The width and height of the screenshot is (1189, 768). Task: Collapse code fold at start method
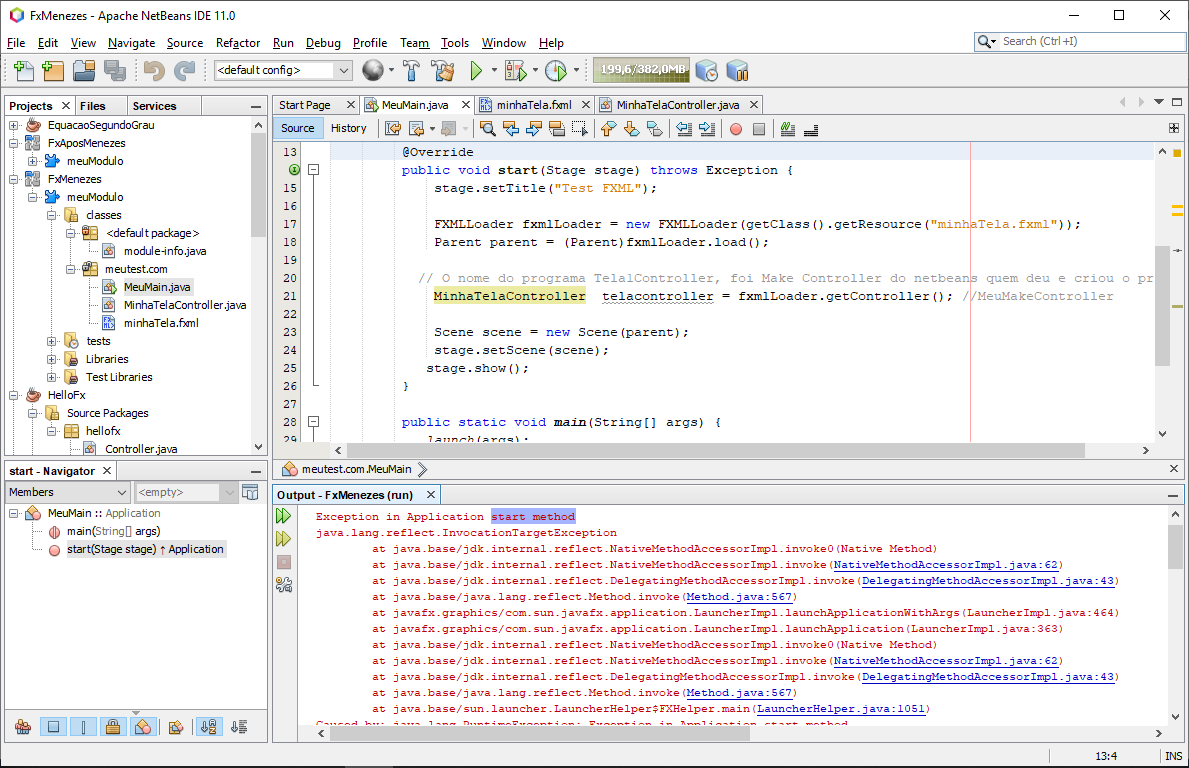pos(313,170)
